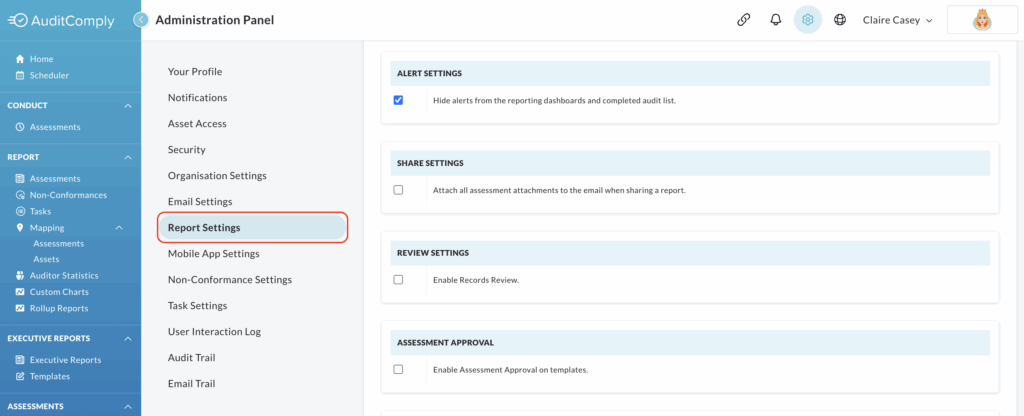This screenshot has height=416, width=1024.
Task: Collapse the CONDUCT sidebar section
Action: (128, 105)
